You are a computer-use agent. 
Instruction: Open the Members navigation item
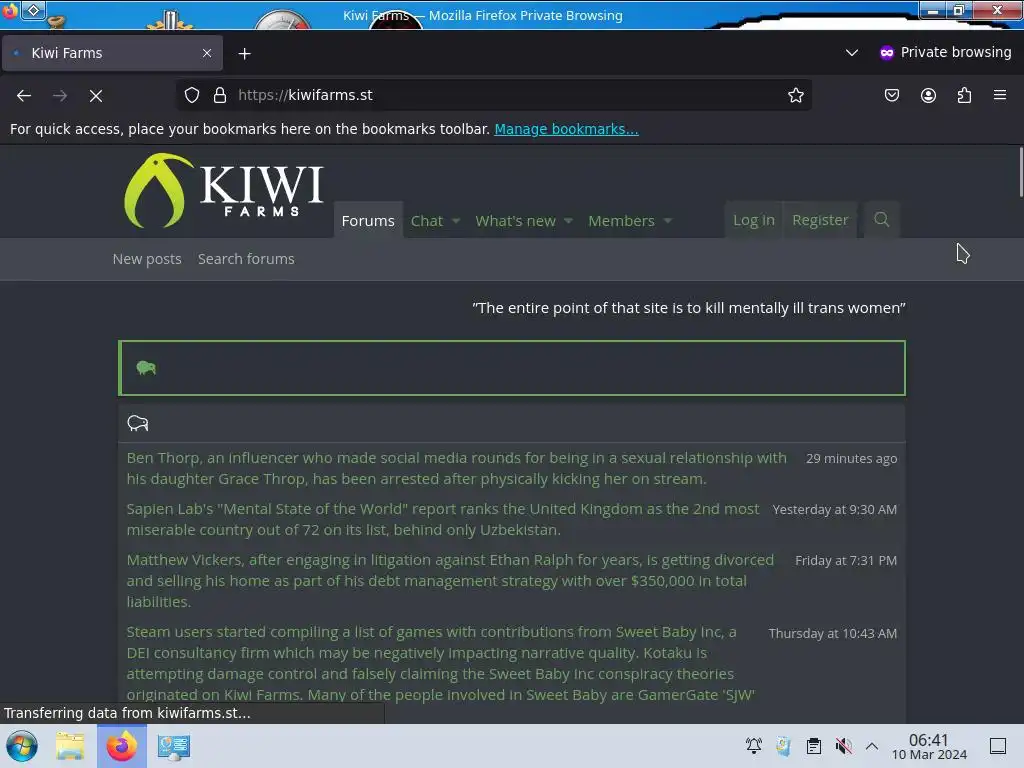[621, 221]
